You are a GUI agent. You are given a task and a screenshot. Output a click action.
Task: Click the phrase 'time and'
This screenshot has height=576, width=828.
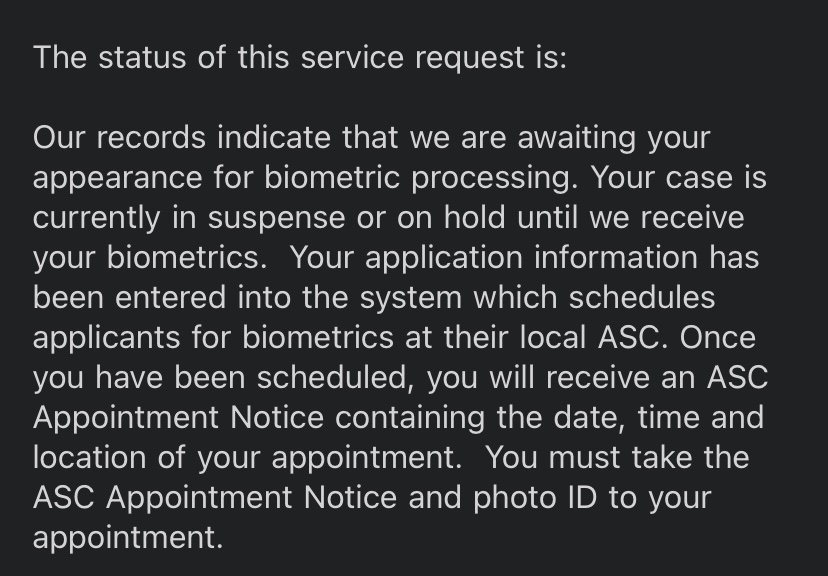tap(701, 418)
